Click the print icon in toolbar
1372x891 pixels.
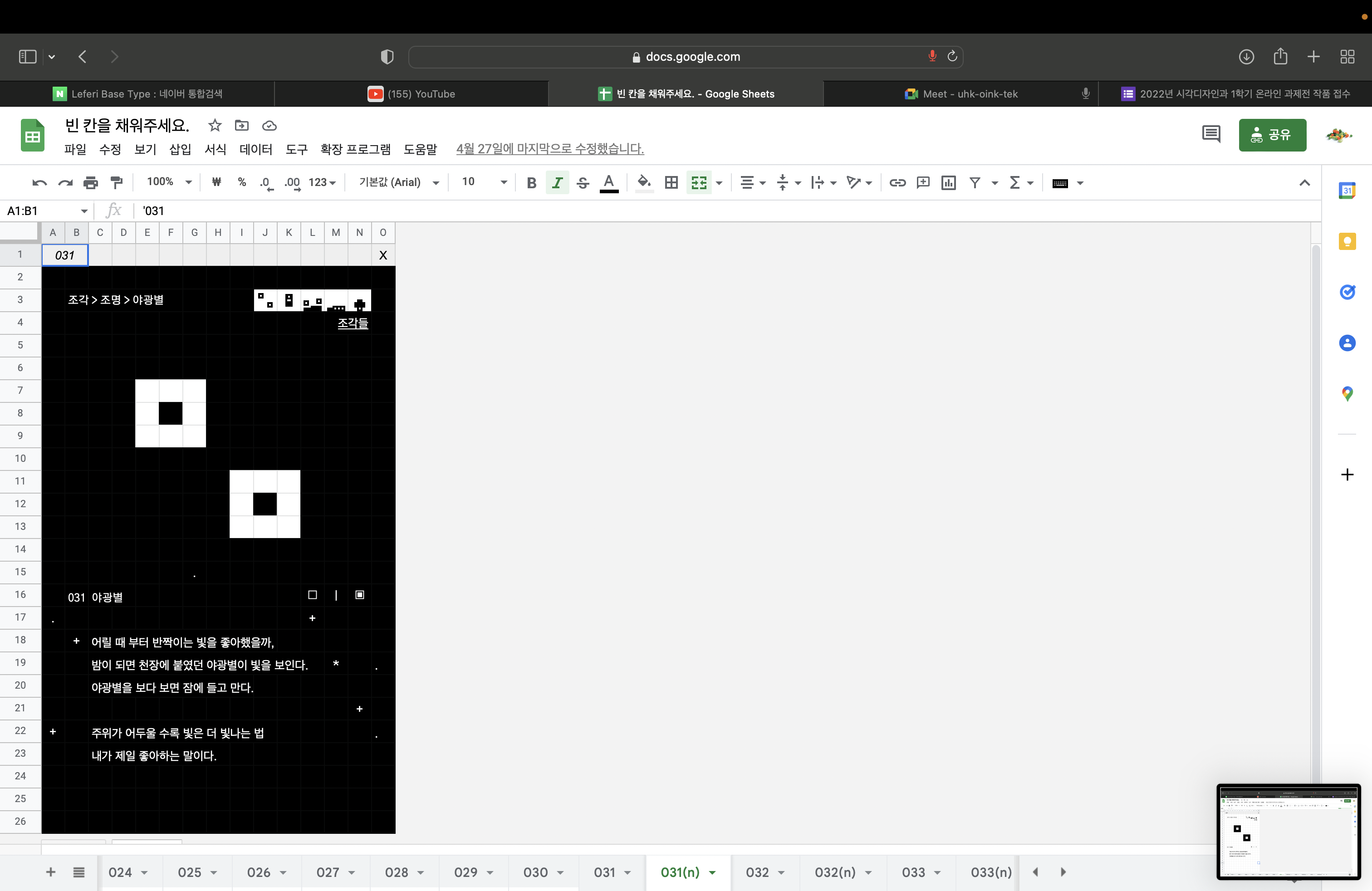pyautogui.click(x=90, y=183)
